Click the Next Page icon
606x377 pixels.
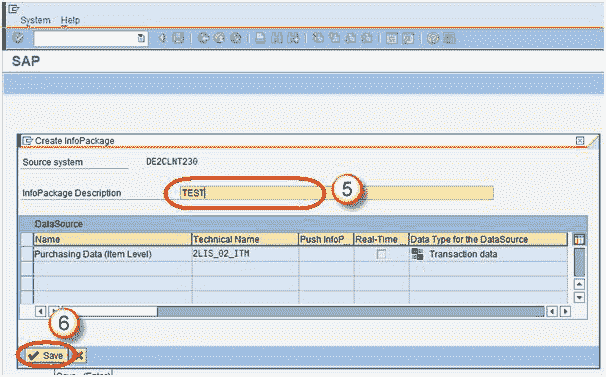click(x=350, y=38)
